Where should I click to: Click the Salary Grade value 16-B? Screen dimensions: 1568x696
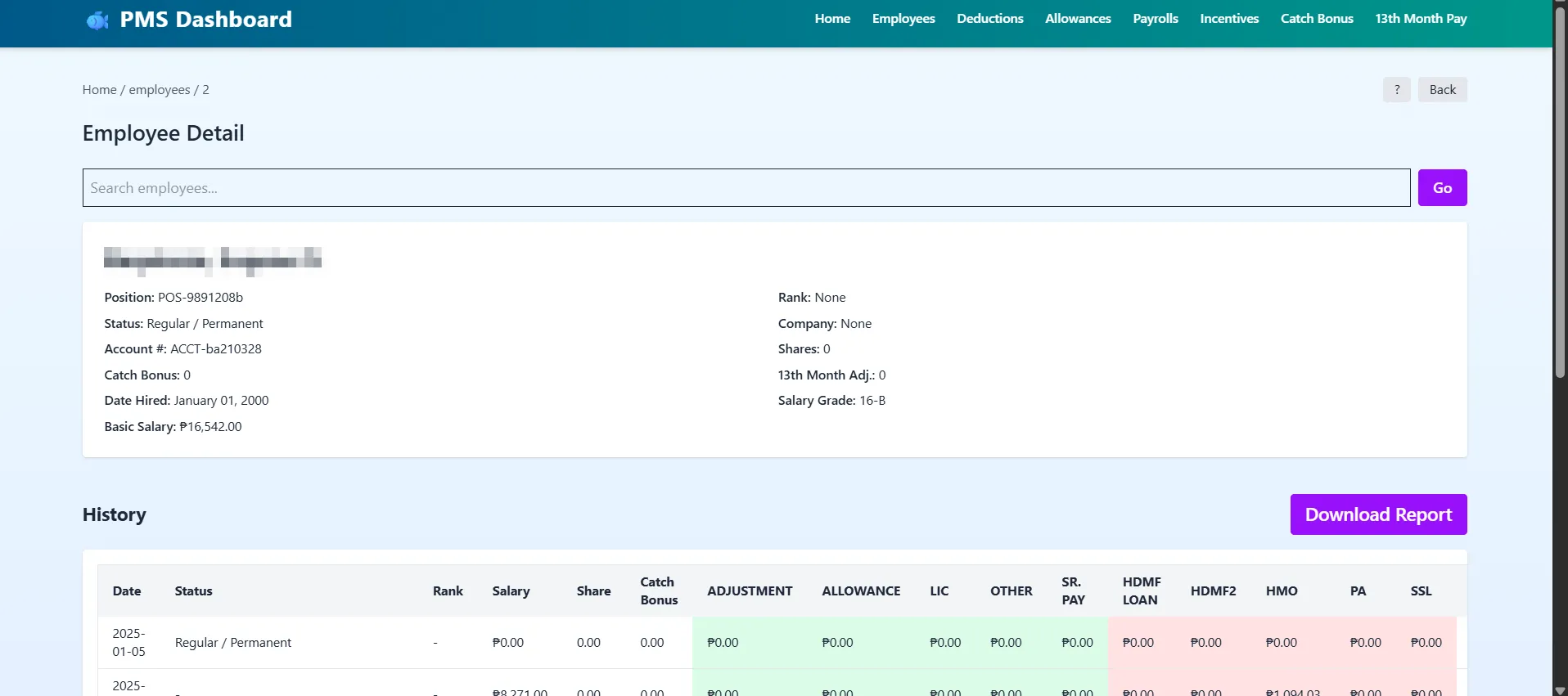(872, 401)
